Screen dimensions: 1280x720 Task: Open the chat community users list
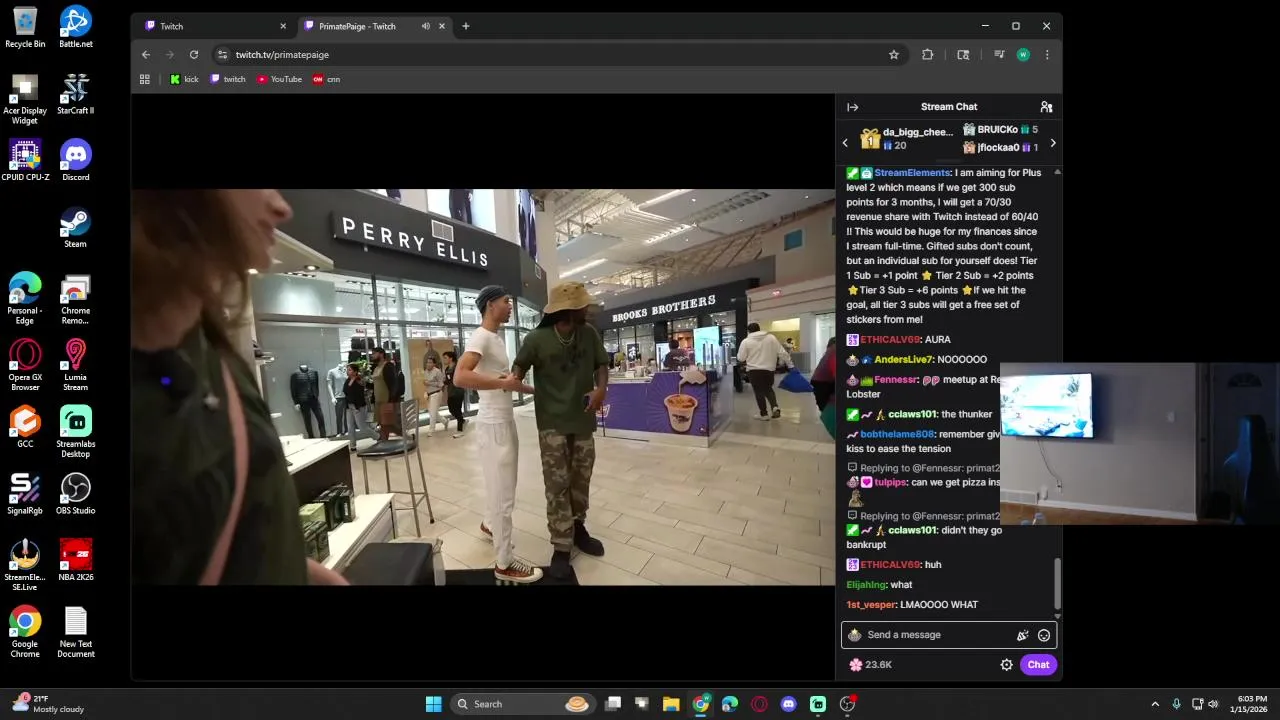point(1046,107)
